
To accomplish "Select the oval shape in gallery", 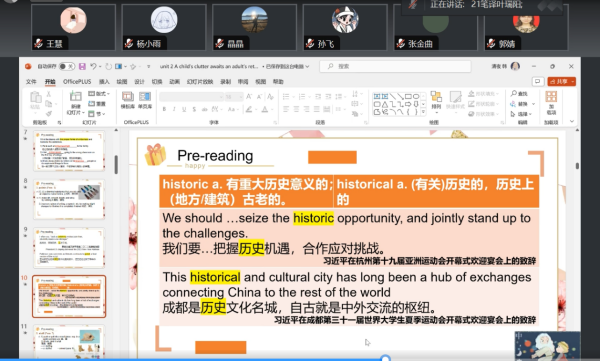I will tap(416, 96).
